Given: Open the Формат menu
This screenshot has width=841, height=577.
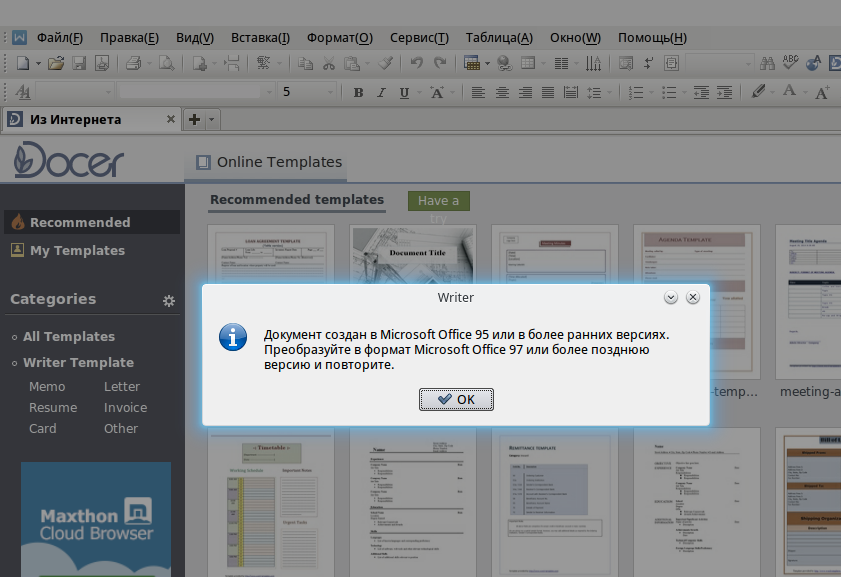Looking at the screenshot, I should pyautogui.click(x=340, y=38).
